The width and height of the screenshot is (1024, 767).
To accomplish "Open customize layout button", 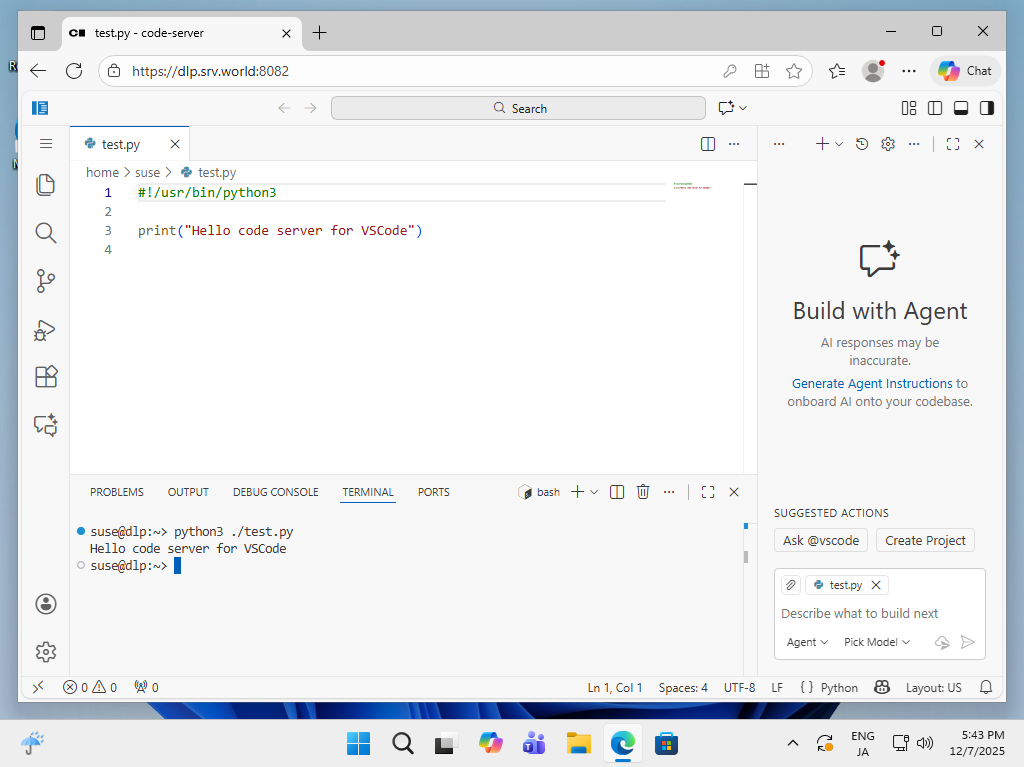I will coord(909,108).
